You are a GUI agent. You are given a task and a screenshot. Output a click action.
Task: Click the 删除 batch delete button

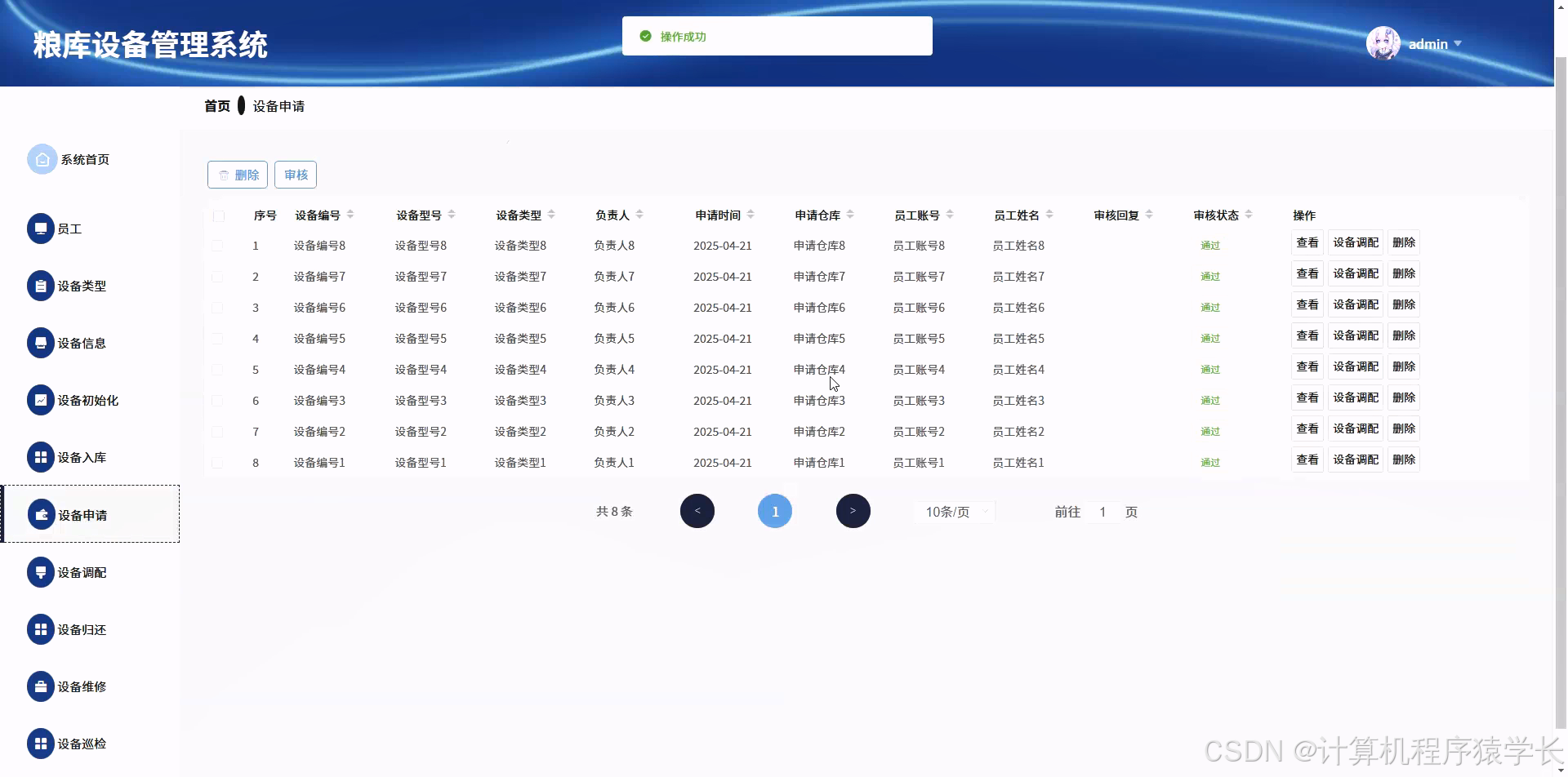[238, 175]
